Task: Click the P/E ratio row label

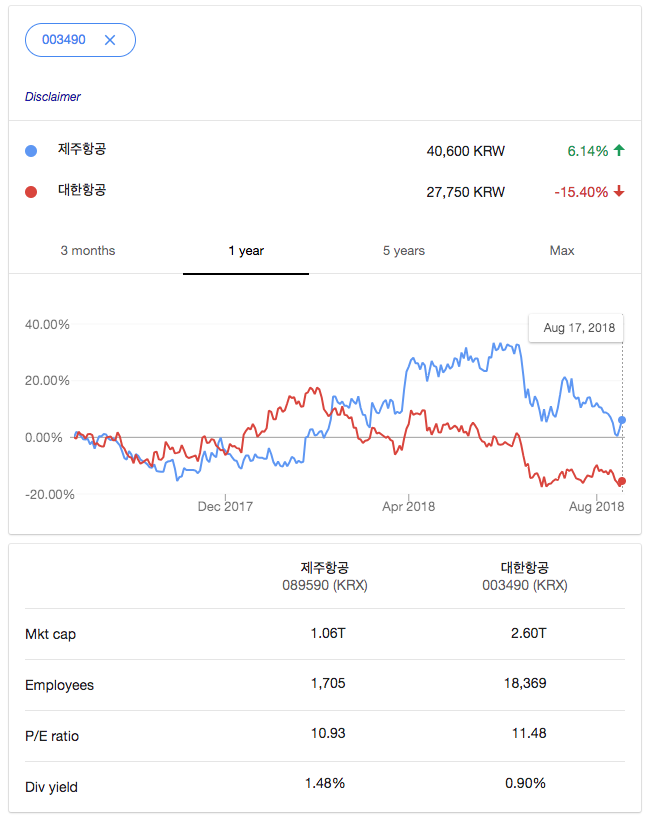Action: (x=52, y=736)
